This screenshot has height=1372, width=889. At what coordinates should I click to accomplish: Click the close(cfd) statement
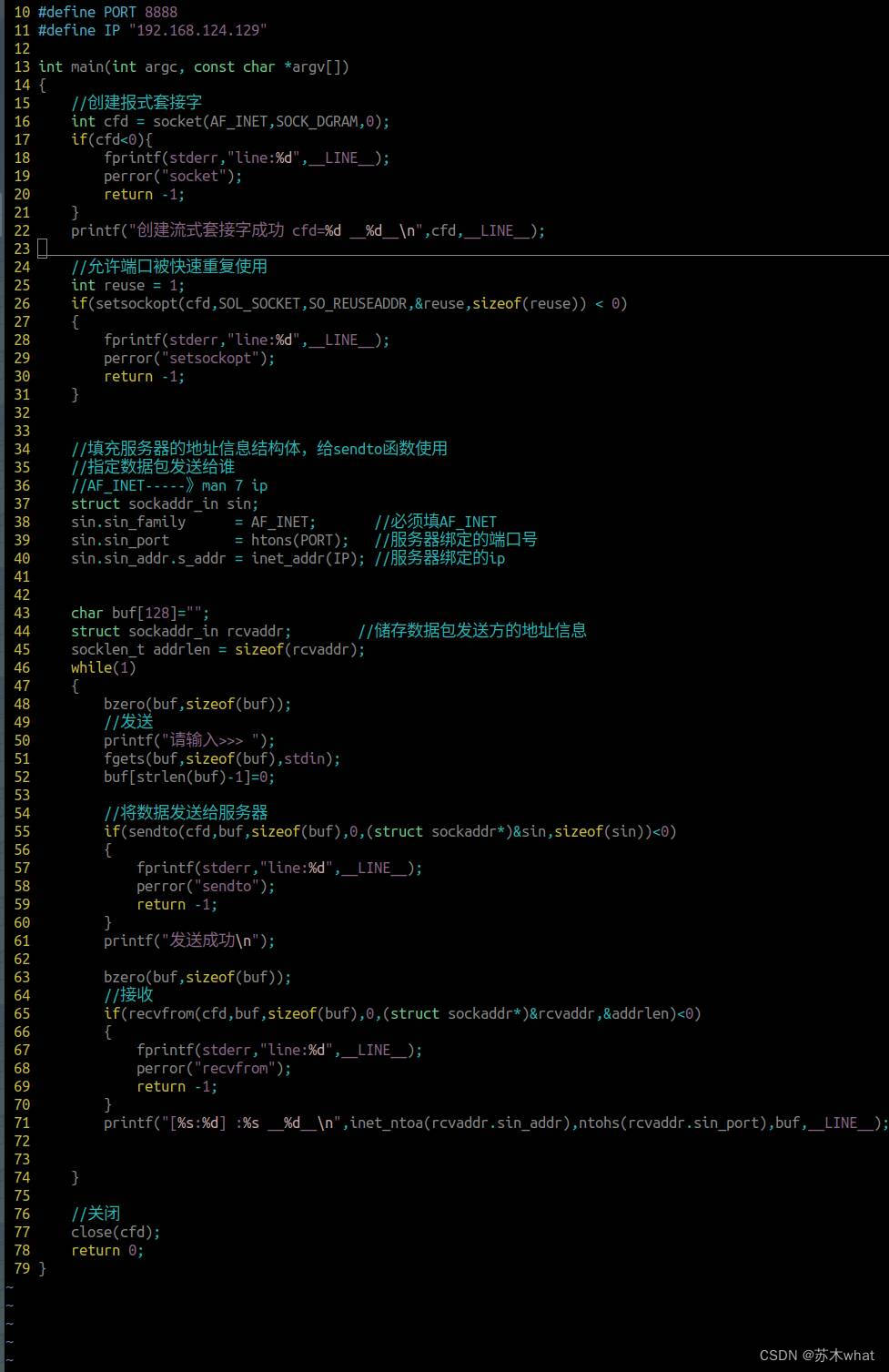(115, 1232)
